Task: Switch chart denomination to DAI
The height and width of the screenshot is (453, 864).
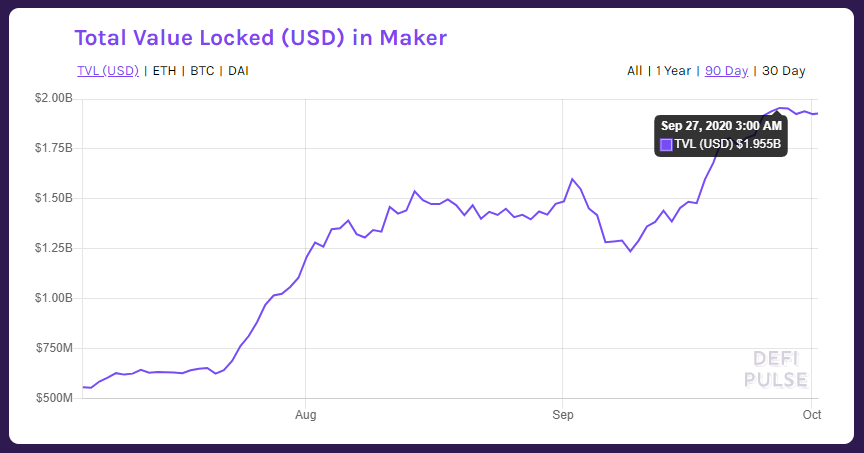Action: click(238, 71)
